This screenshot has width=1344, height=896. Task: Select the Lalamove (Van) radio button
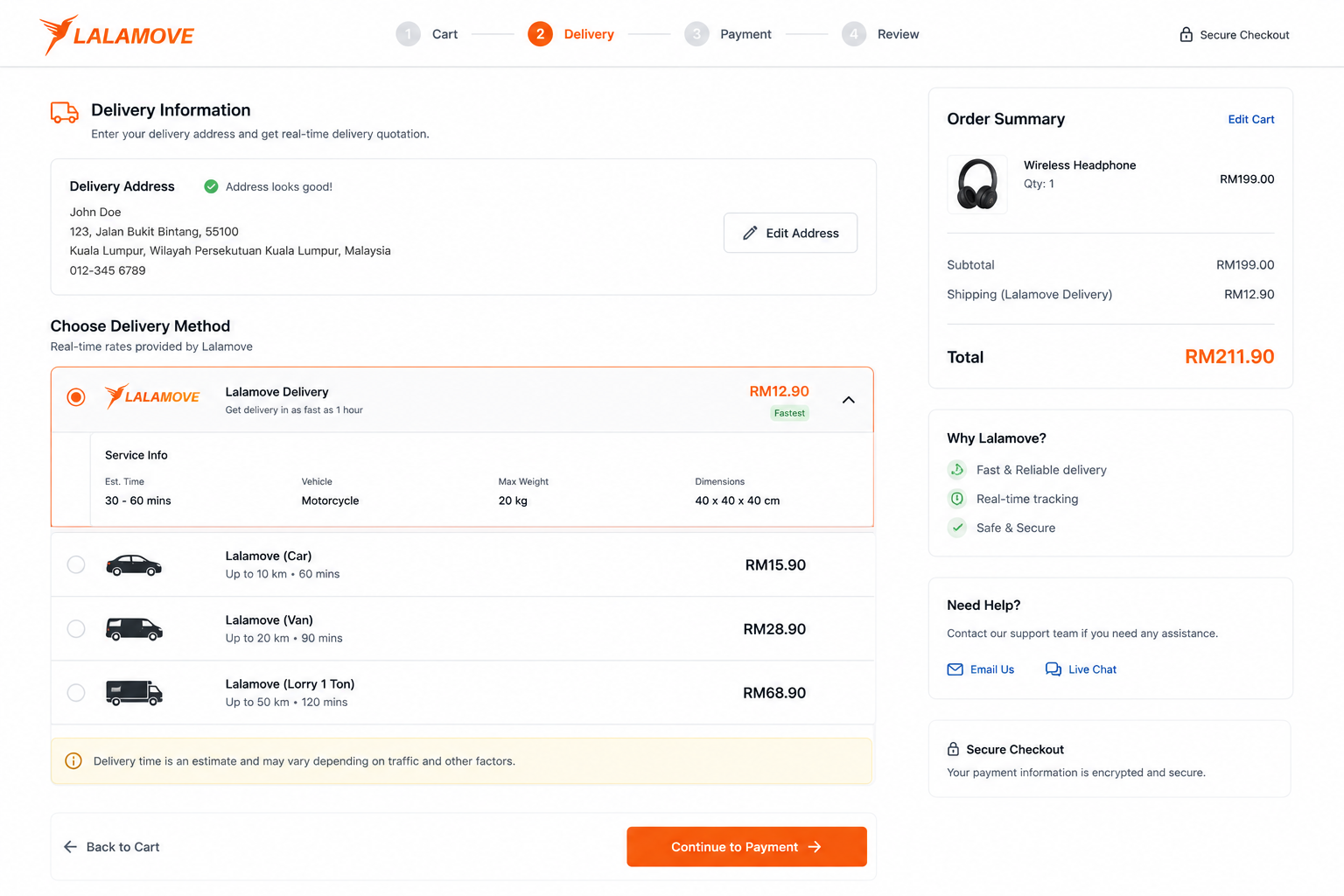tap(76, 628)
